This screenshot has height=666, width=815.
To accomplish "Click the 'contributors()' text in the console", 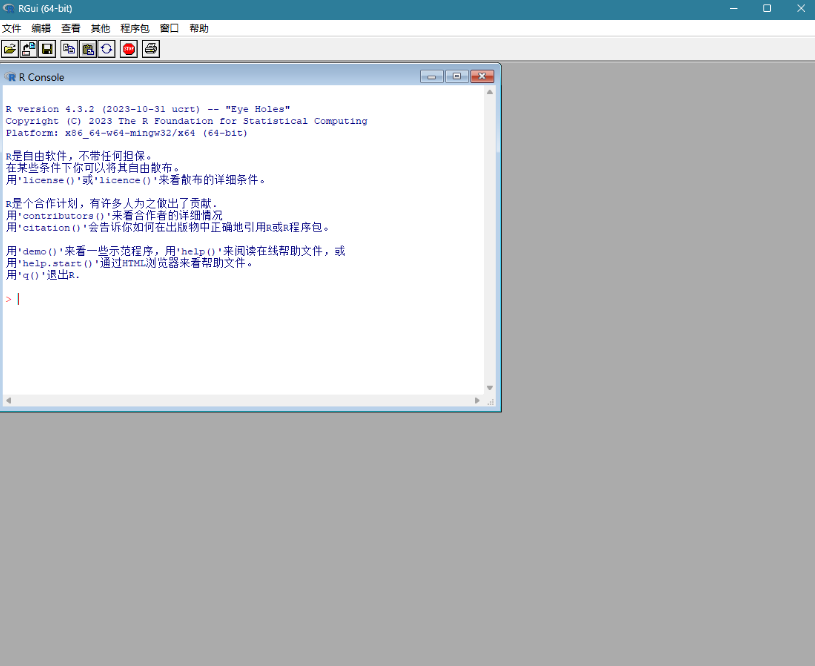I will [x=64, y=216].
